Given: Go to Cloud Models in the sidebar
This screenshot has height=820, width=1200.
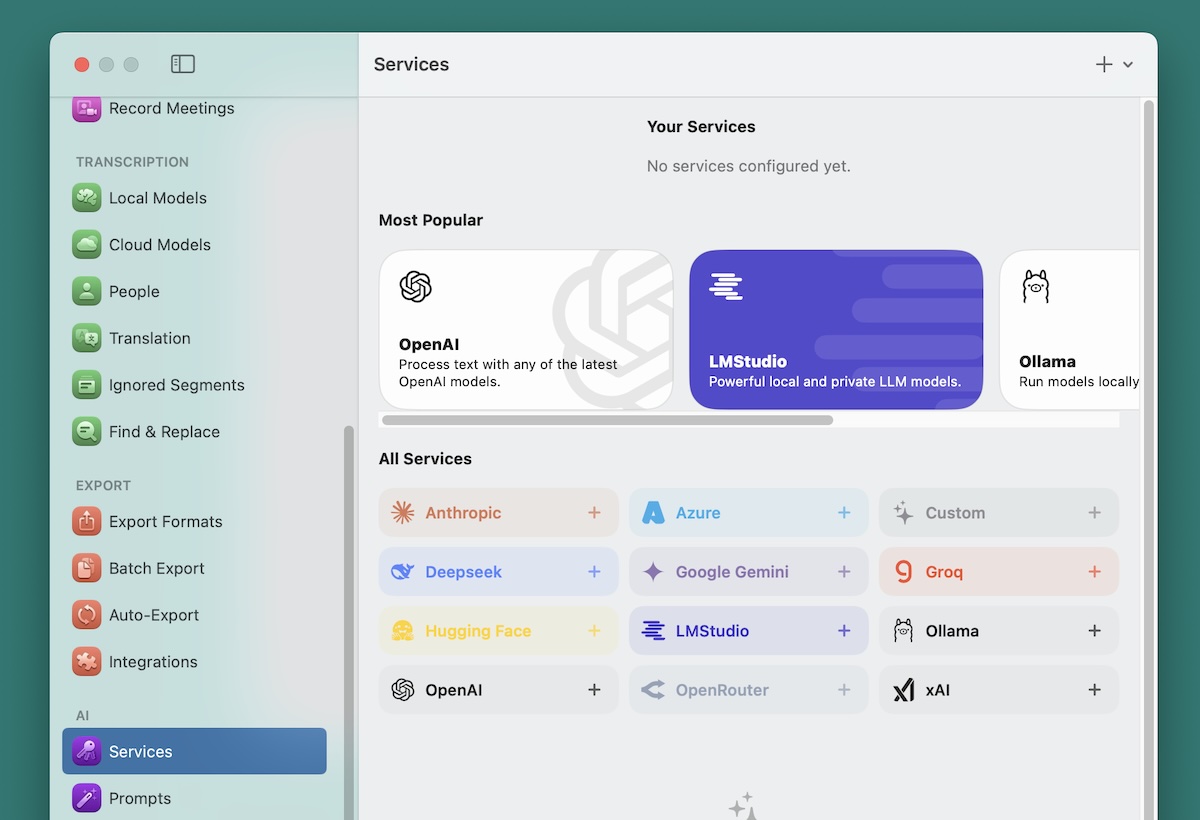Looking at the screenshot, I should pyautogui.click(x=194, y=245).
